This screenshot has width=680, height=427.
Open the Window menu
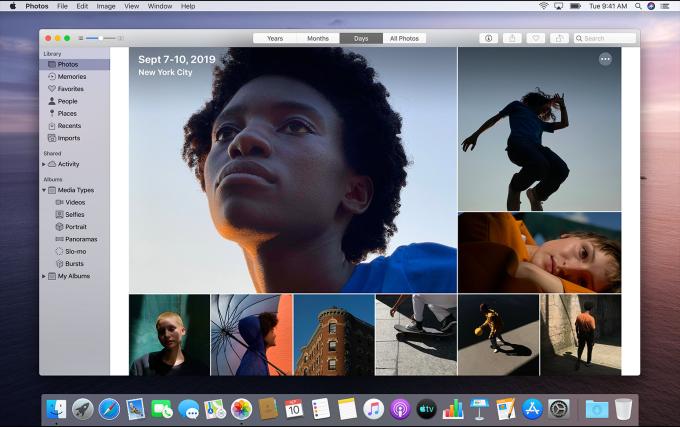pos(160,6)
